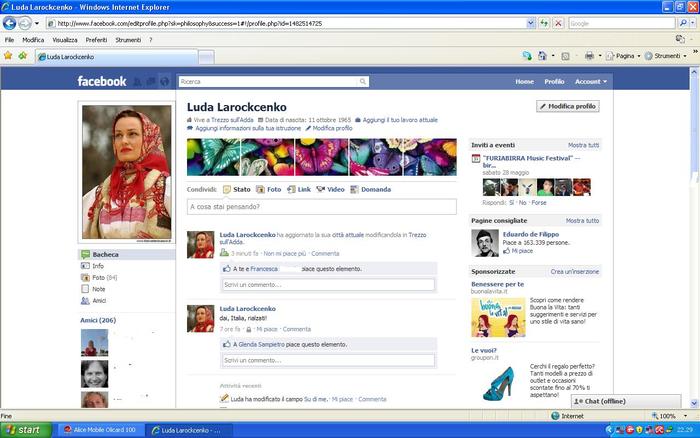Viewport: 700px width, 438px height.
Task: Open the Strumenti menu
Action: (128, 40)
